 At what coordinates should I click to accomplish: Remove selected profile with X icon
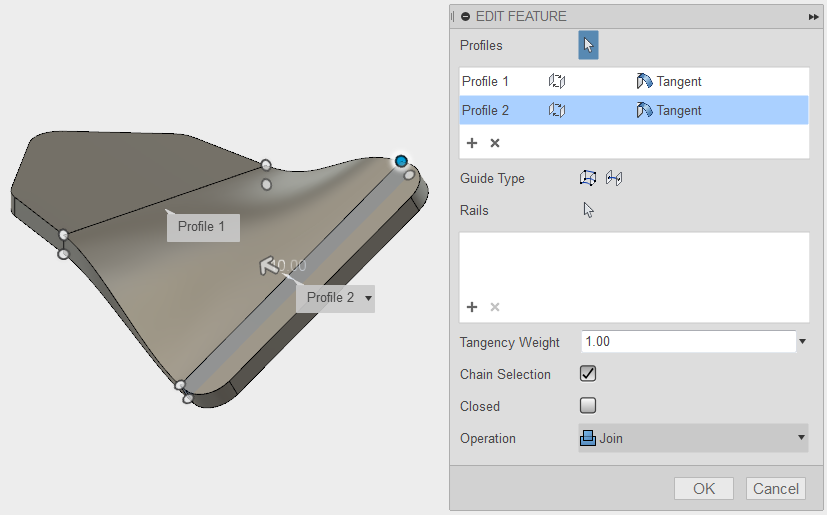(x=495, y=143)
